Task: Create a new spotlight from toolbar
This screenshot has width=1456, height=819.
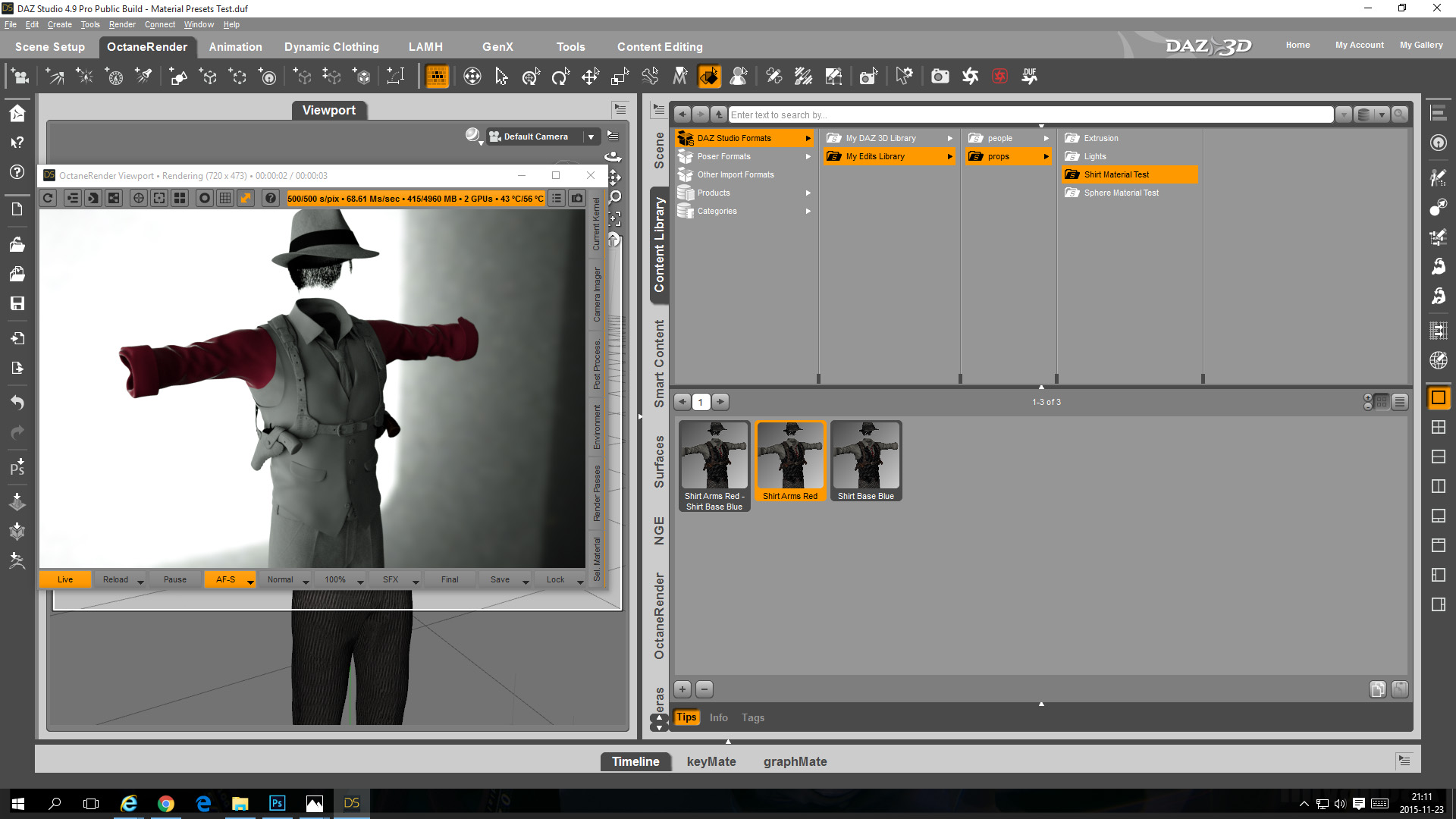Action: tap(143, 76)
